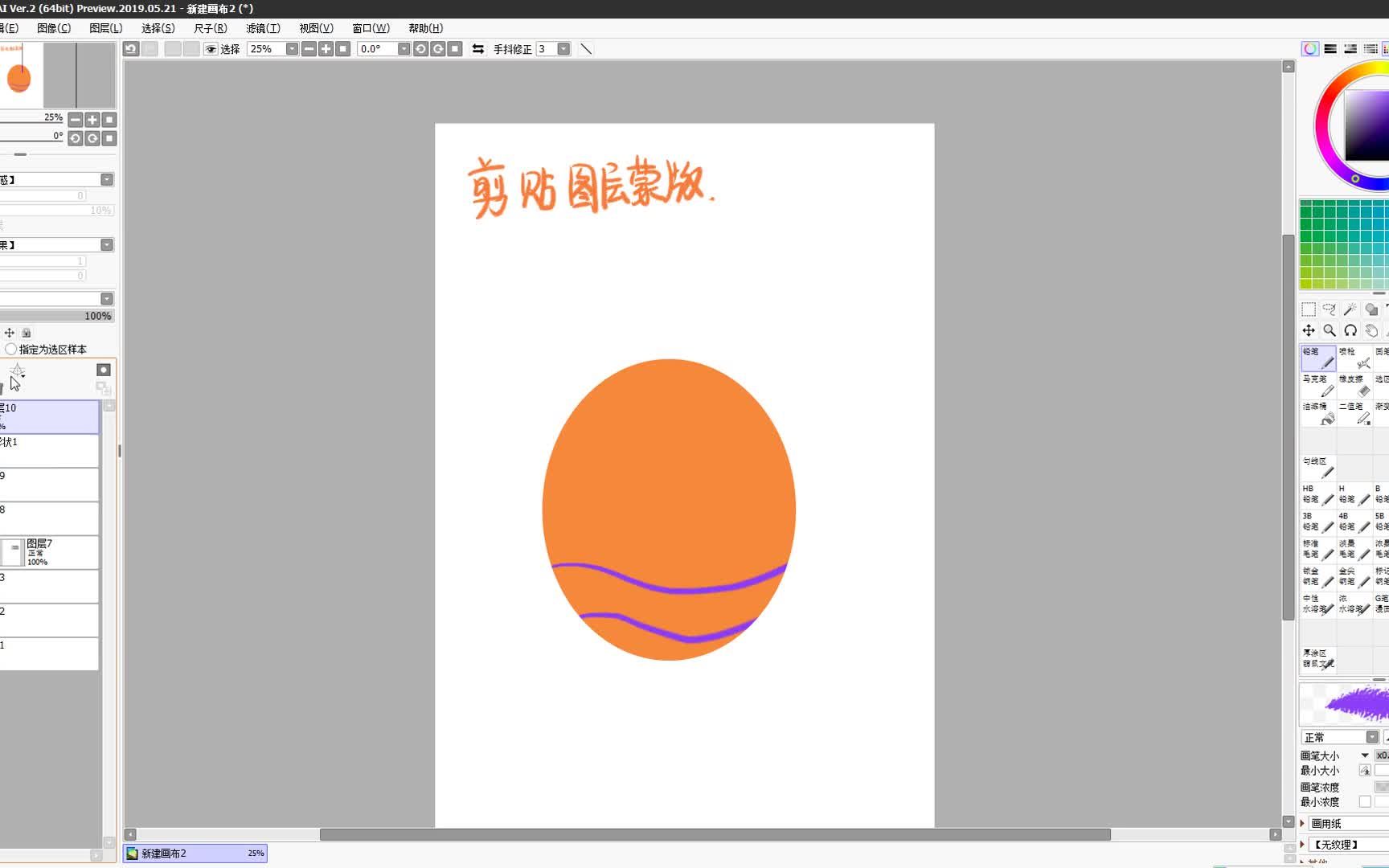Select the move tool
Viewport: 1389px width, 868px height.
[x=1309, y=330]
